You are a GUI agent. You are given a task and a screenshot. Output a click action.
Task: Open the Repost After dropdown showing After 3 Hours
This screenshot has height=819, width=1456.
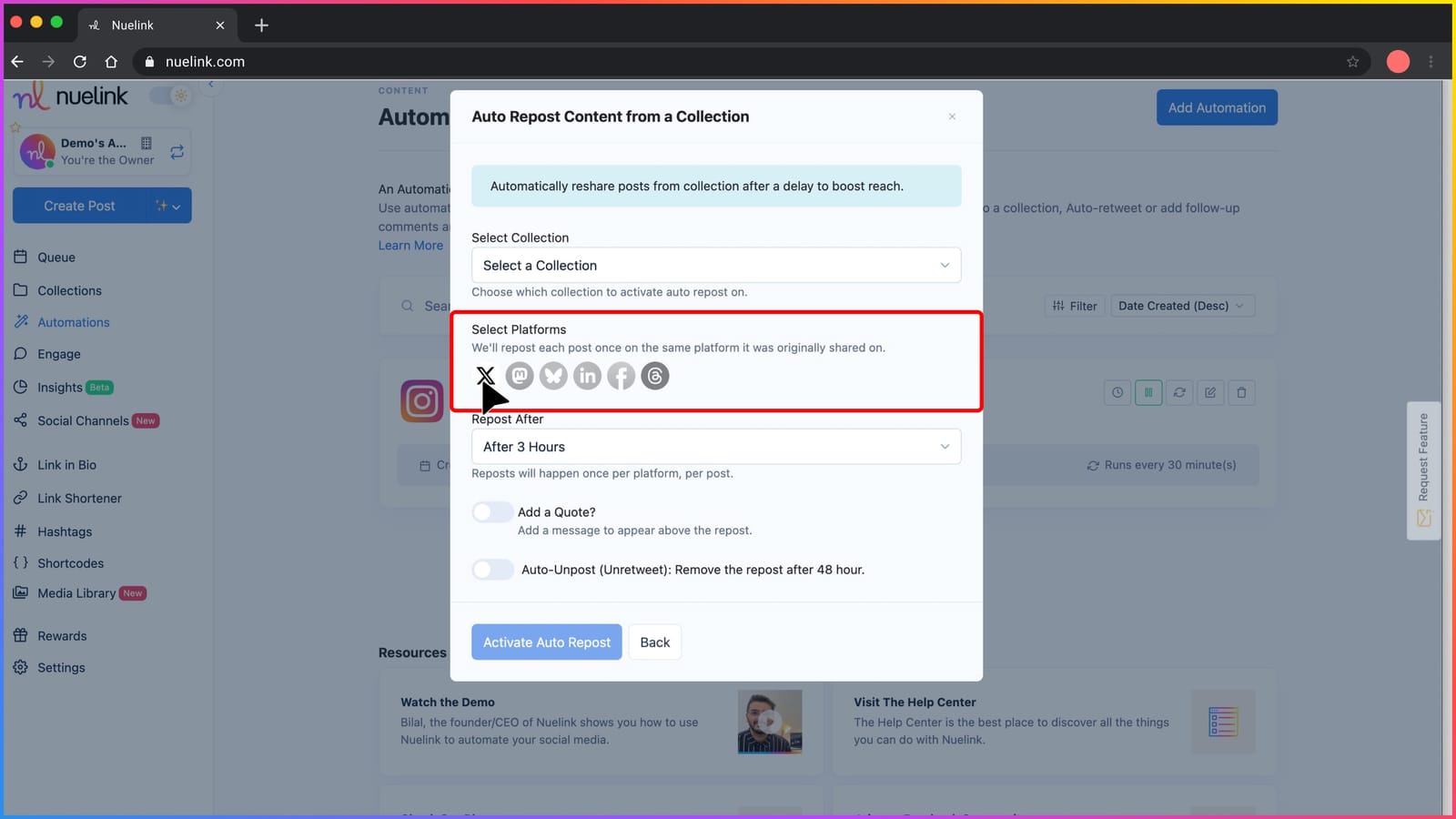click(715, 446)
